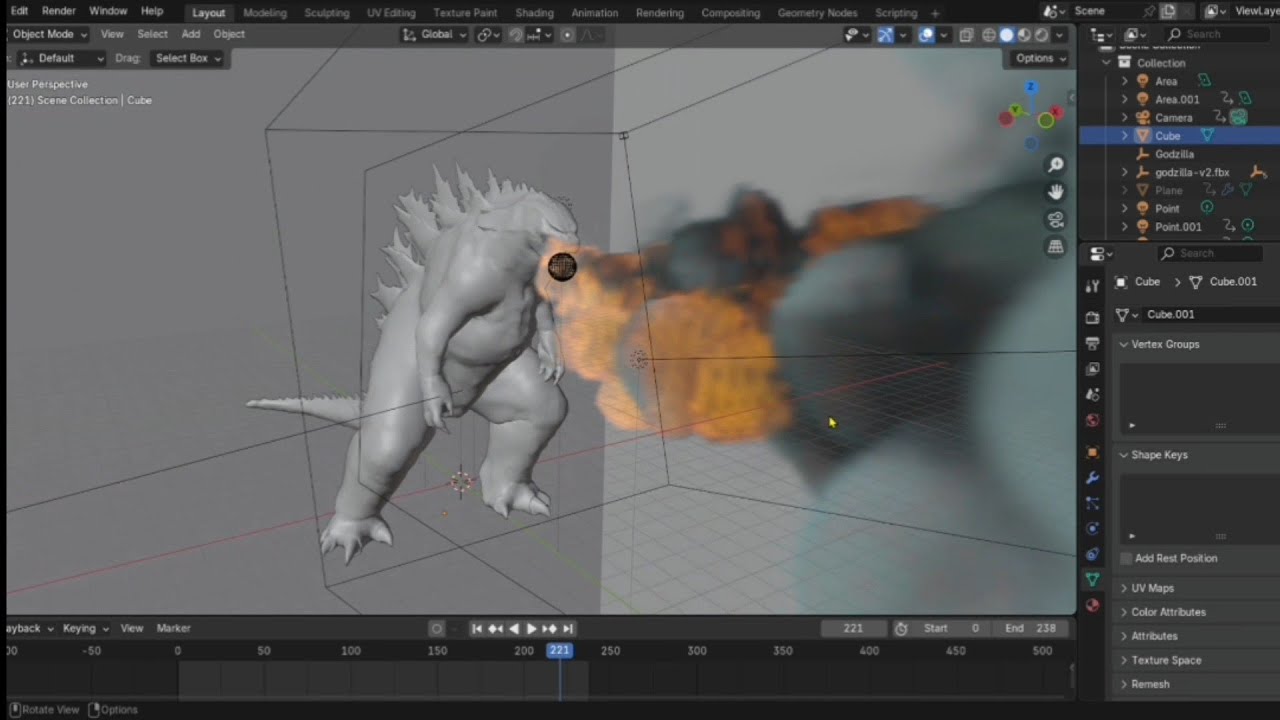Open Render menu

point(59,11)
